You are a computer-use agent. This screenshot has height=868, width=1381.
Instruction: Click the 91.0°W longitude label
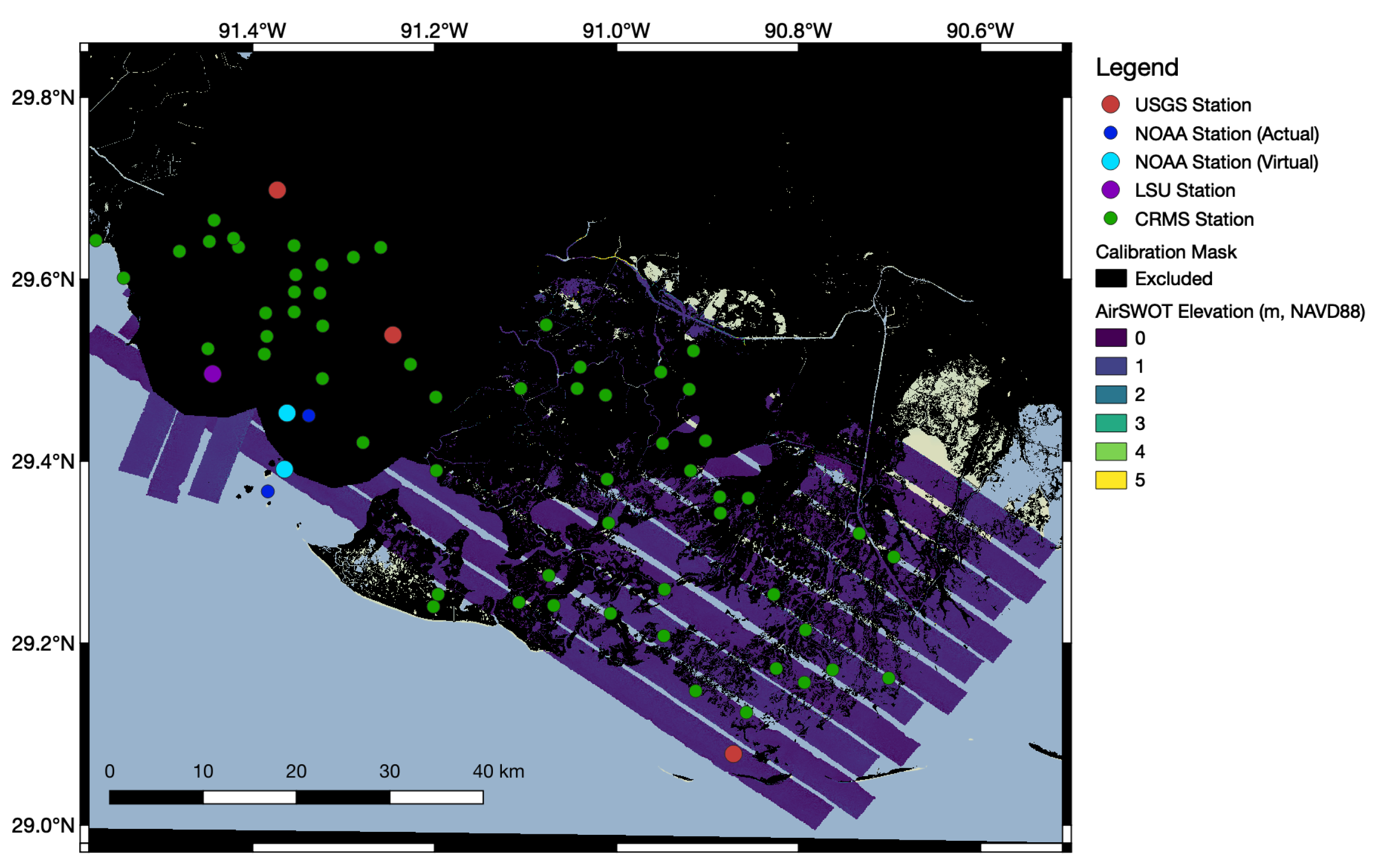tap(616, 30)
